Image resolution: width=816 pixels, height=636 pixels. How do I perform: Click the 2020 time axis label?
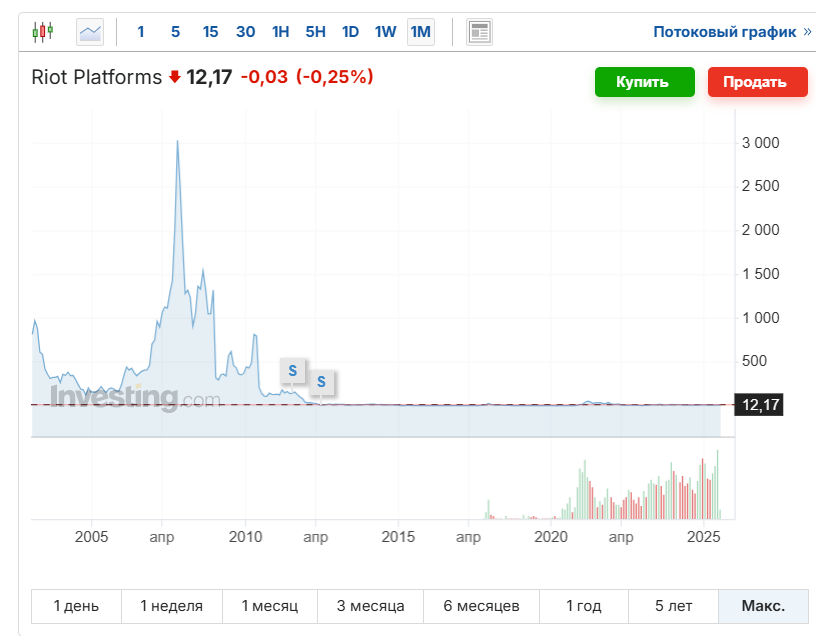pyautogui.click(x=551, y=537)
